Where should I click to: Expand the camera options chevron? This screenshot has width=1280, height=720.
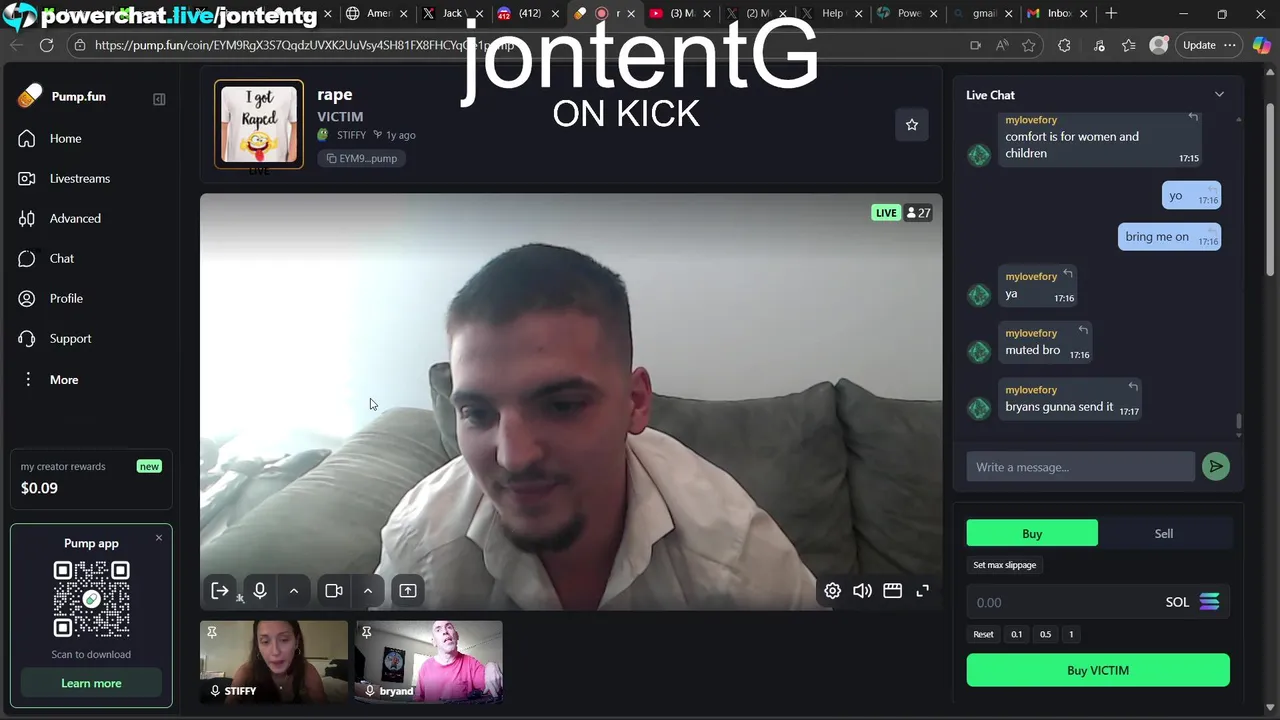pyautogui.click(x=368, y=591)
